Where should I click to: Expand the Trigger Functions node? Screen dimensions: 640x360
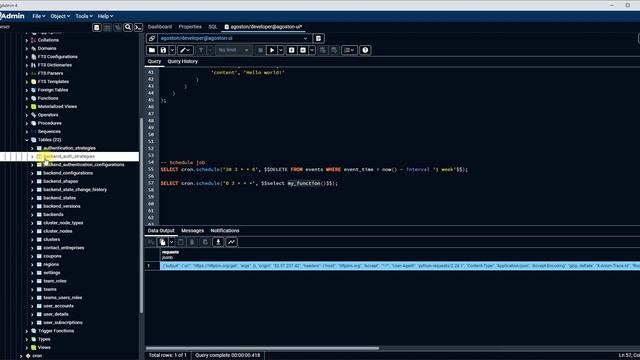pyautogui.click(x=27, y=331)
